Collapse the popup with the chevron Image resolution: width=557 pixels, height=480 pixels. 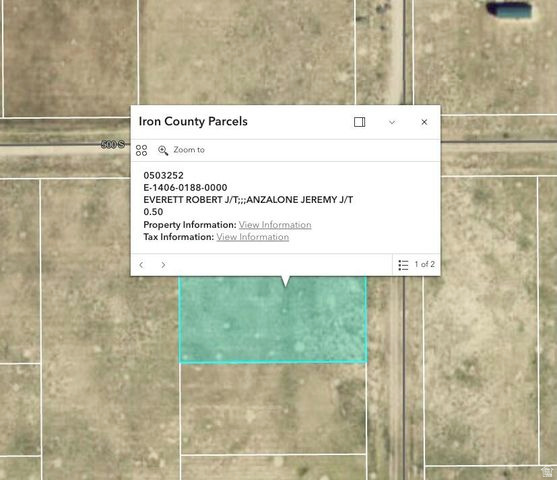392,122
